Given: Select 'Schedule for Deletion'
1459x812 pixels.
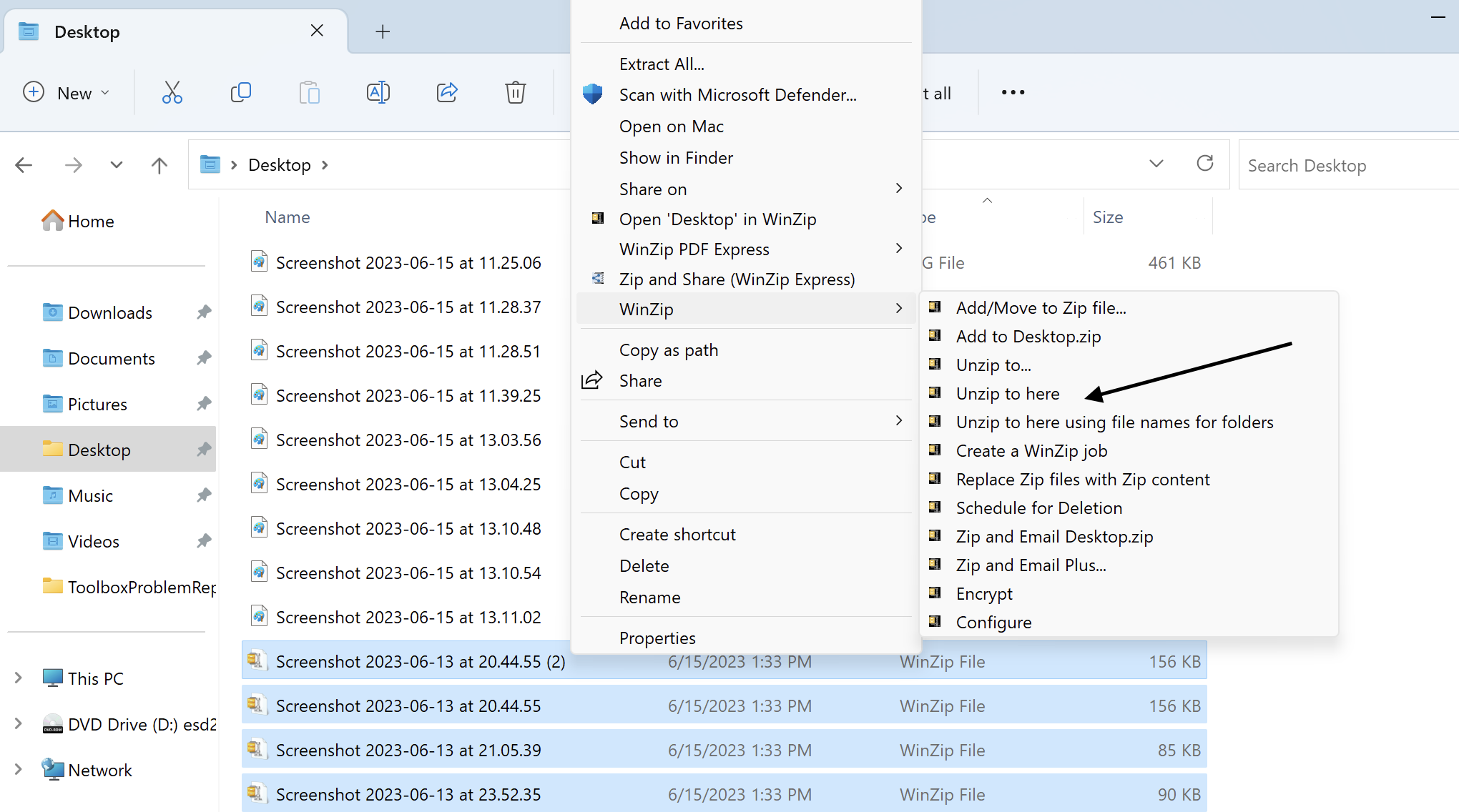Looking at the screenshot, I should pyautogui.click(x=1038, y=507).
